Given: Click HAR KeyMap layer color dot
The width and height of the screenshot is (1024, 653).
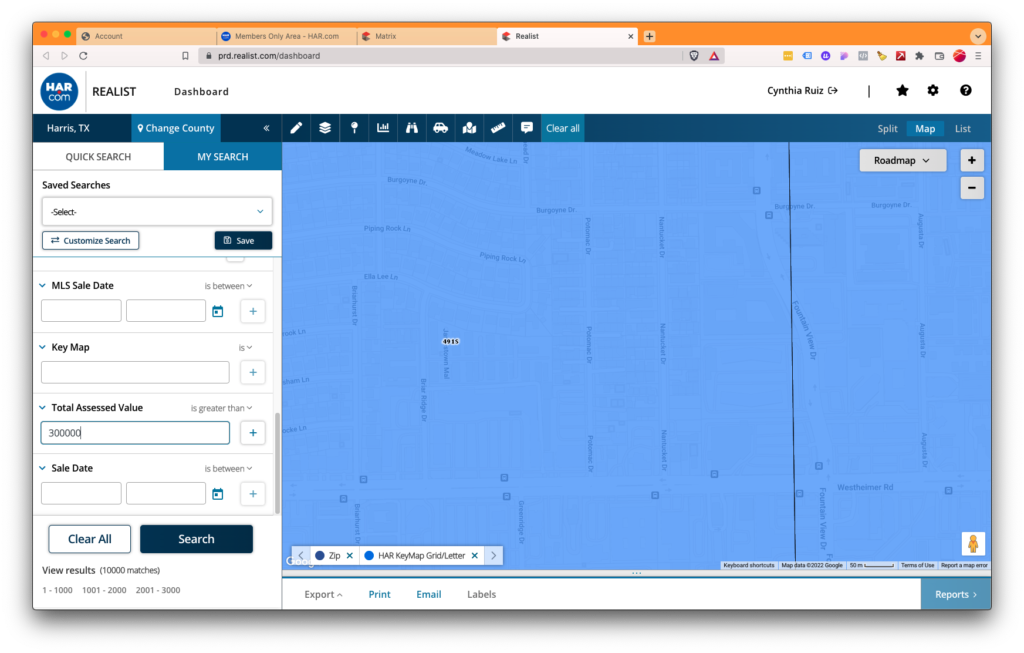Looking at the screenshot, I should (369, 556).
